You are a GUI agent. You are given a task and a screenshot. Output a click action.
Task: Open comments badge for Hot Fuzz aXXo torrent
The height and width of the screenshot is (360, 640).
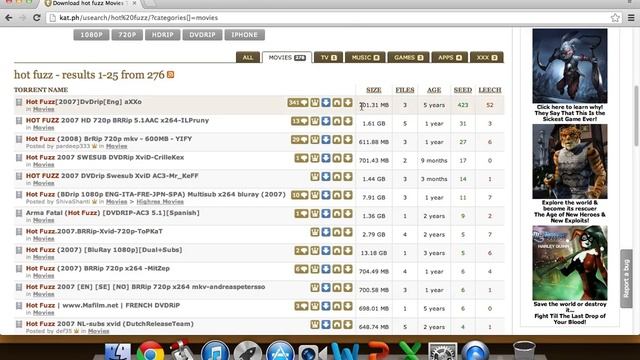coord(298,102)
